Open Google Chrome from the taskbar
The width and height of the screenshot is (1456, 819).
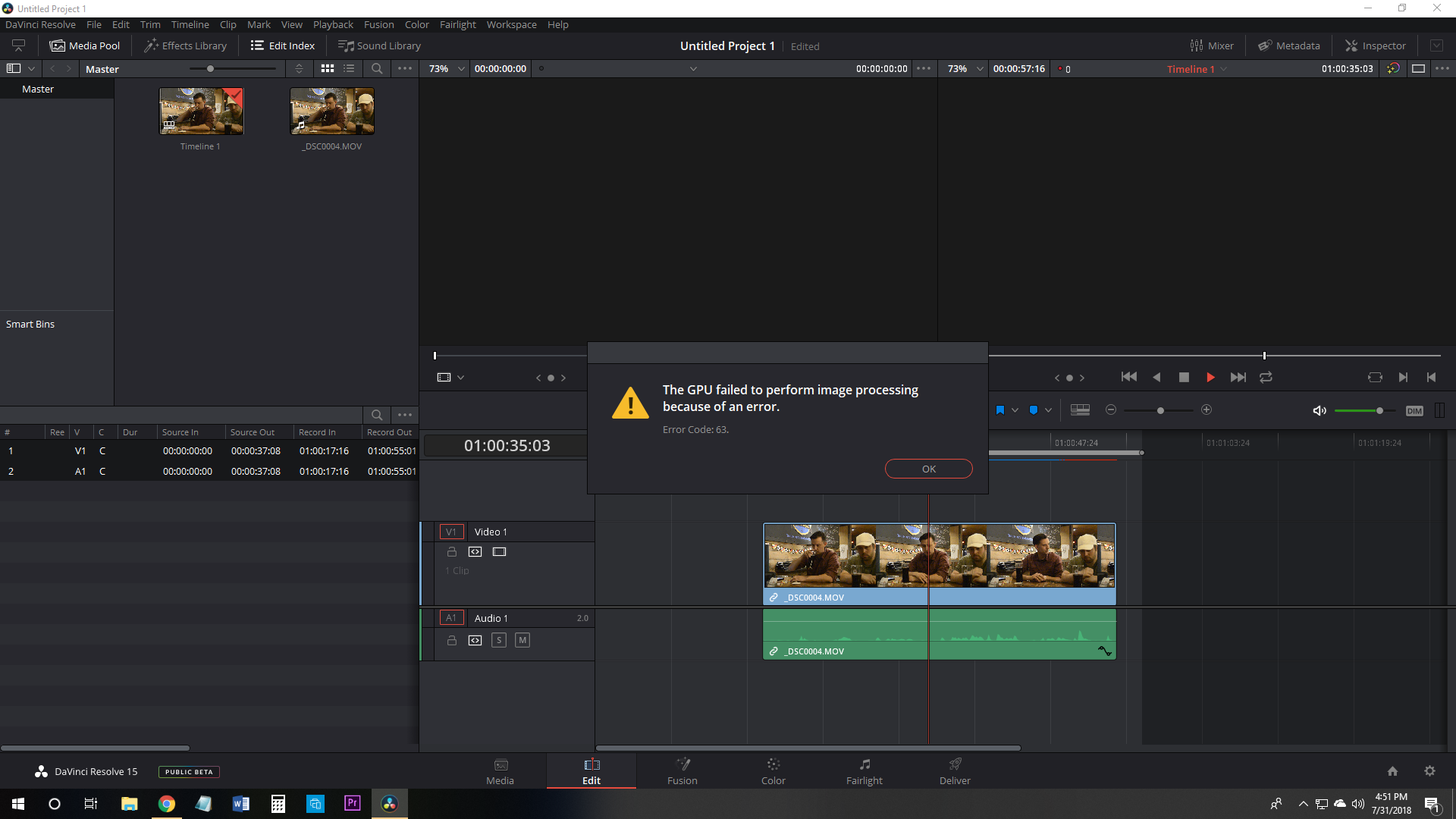point(166,804)
